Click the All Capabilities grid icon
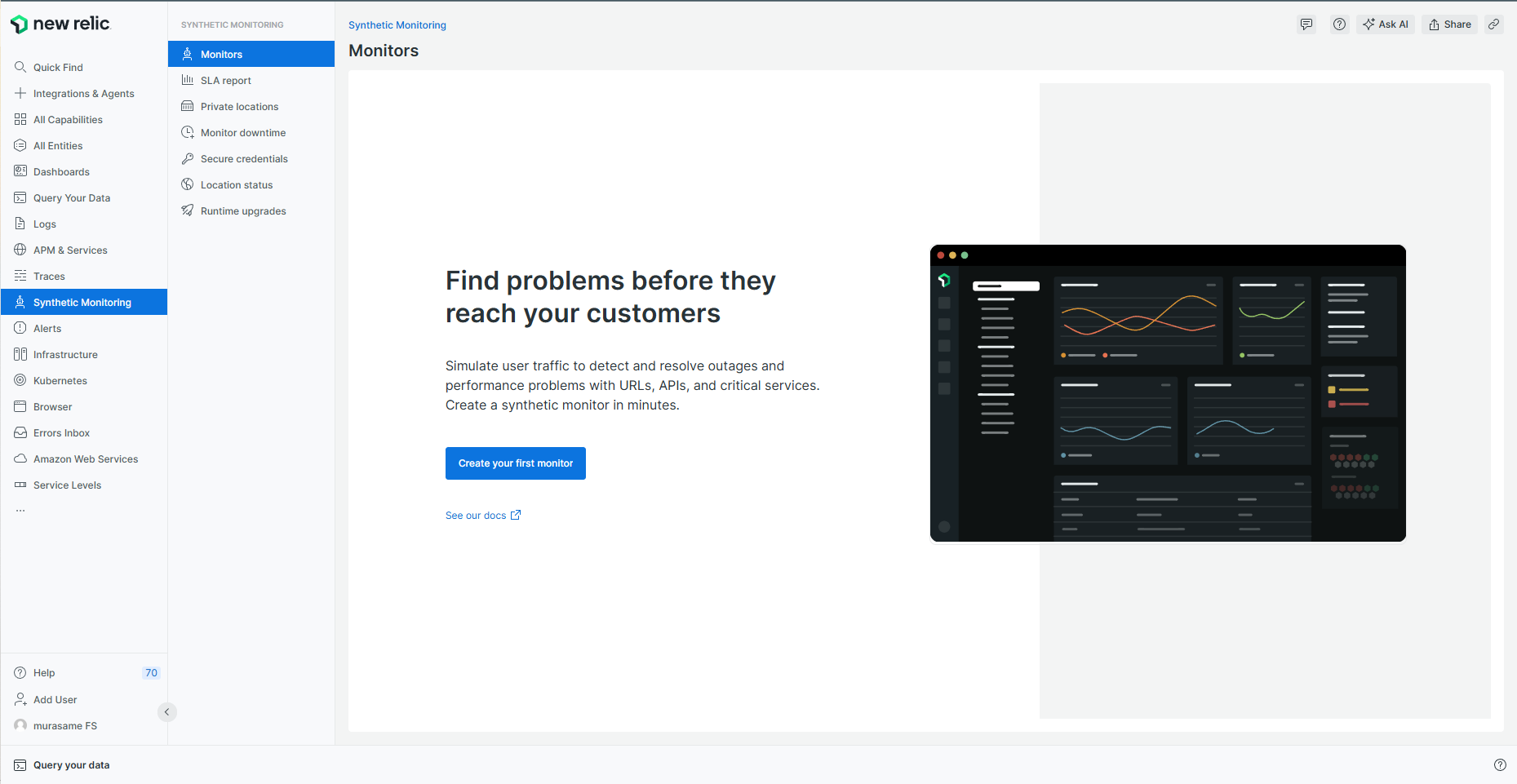1517x784 pixels. pyautogui.click(x=20, y=119)
